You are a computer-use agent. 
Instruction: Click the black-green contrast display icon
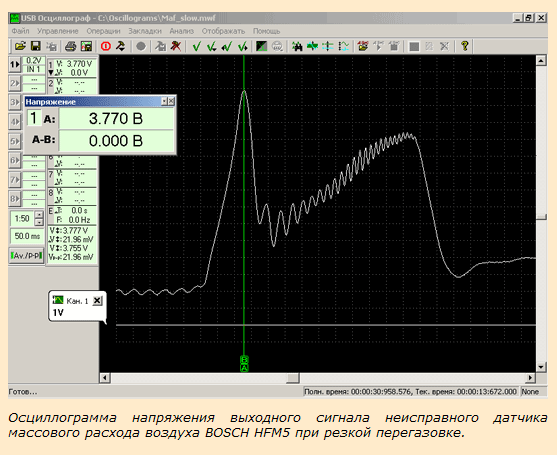tap(261, 46)
